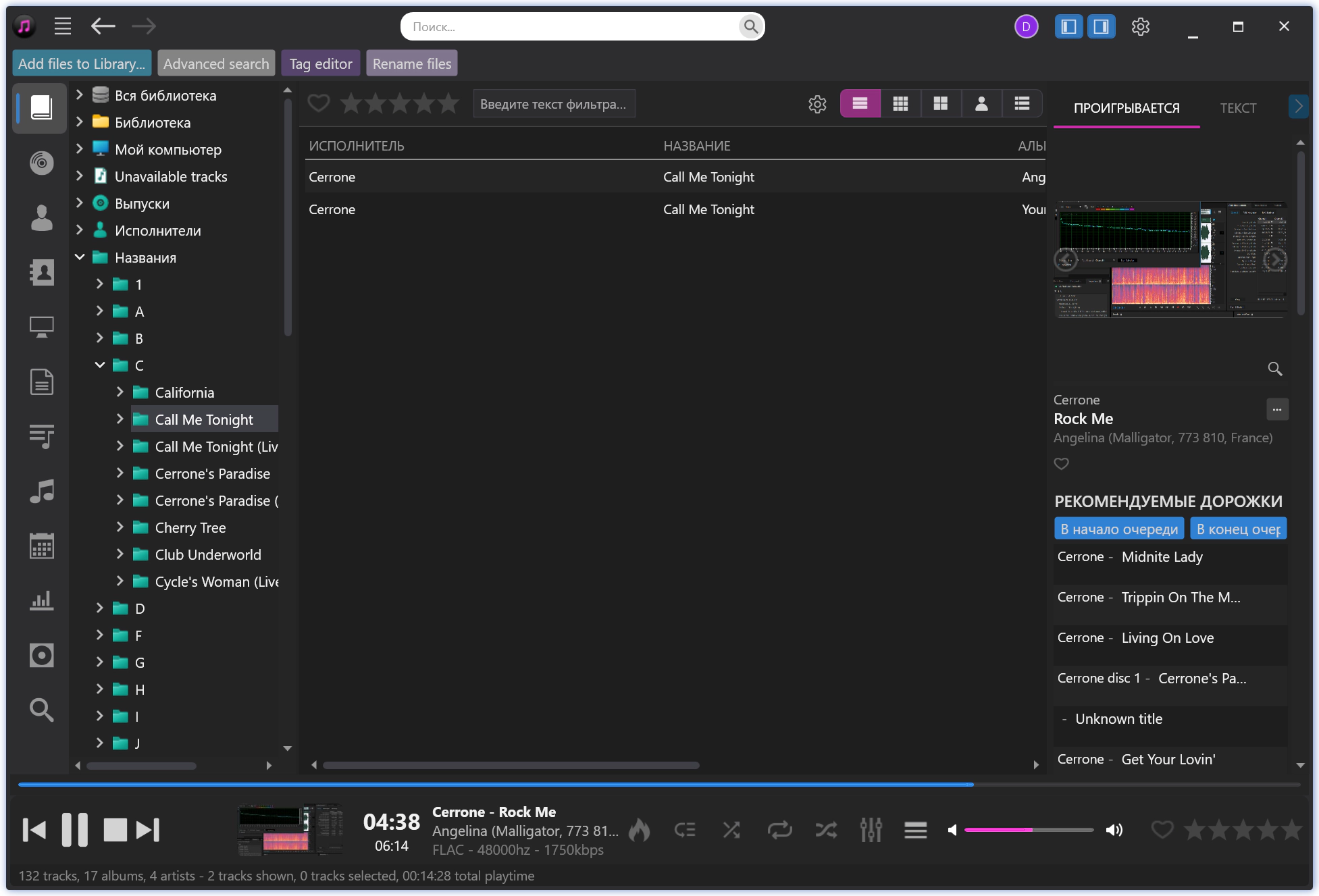This screenshot has width=1319, height=896.
Task: Open the calendar view in sidebar
Action: 41,546
